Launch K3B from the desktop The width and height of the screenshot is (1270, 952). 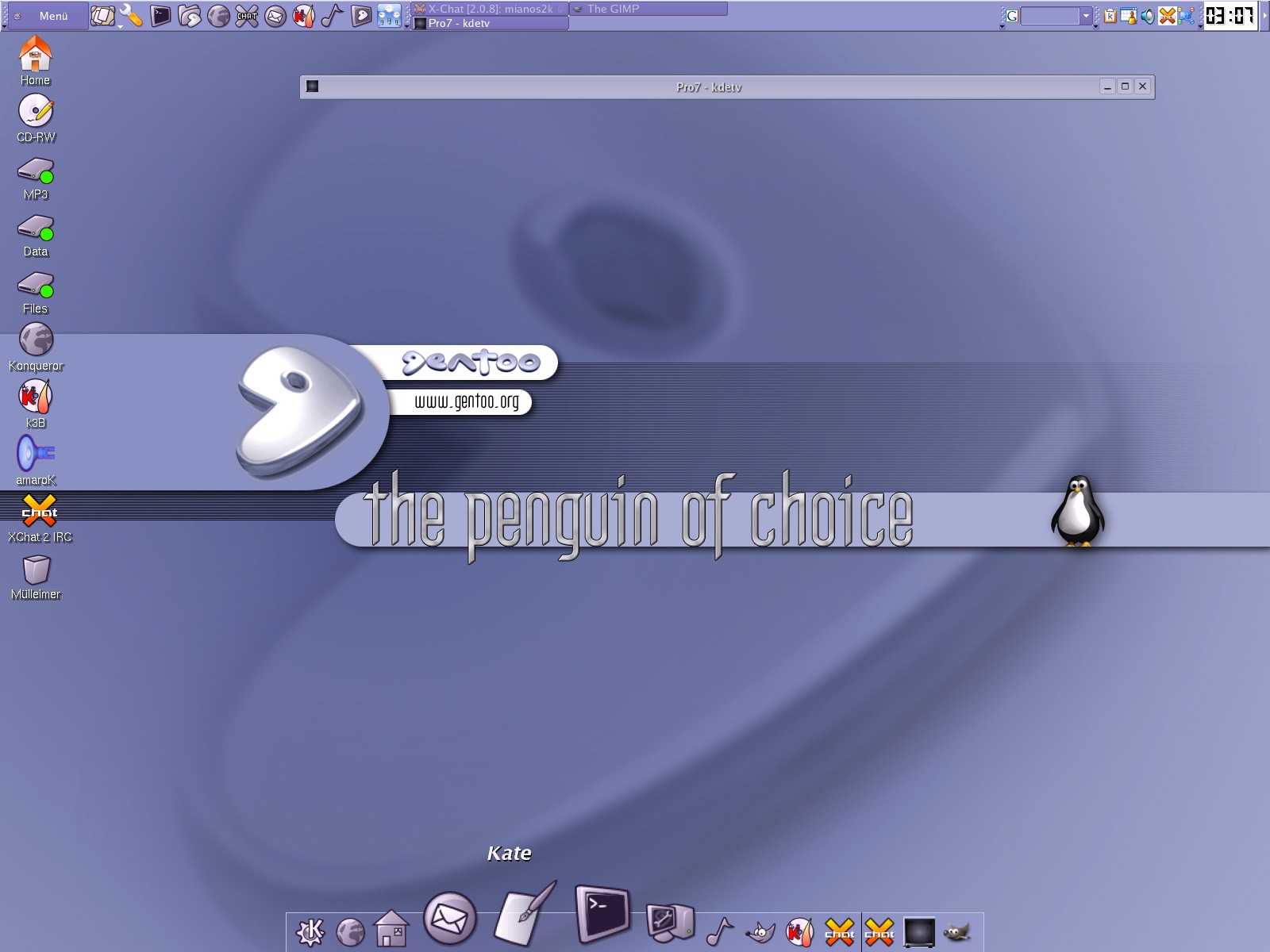pos(36,403)
